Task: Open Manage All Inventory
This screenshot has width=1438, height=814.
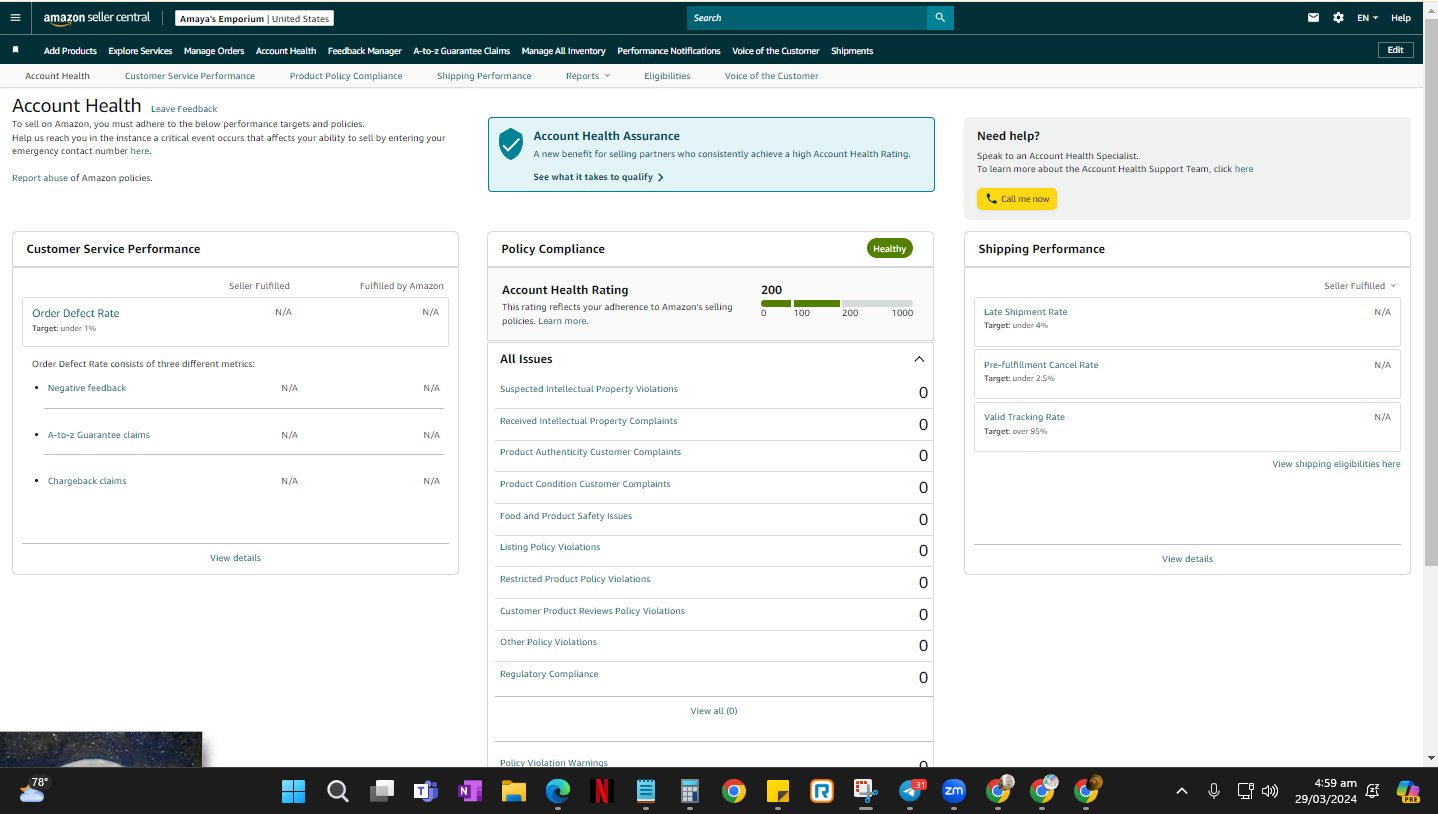Action: coord(564,51)
